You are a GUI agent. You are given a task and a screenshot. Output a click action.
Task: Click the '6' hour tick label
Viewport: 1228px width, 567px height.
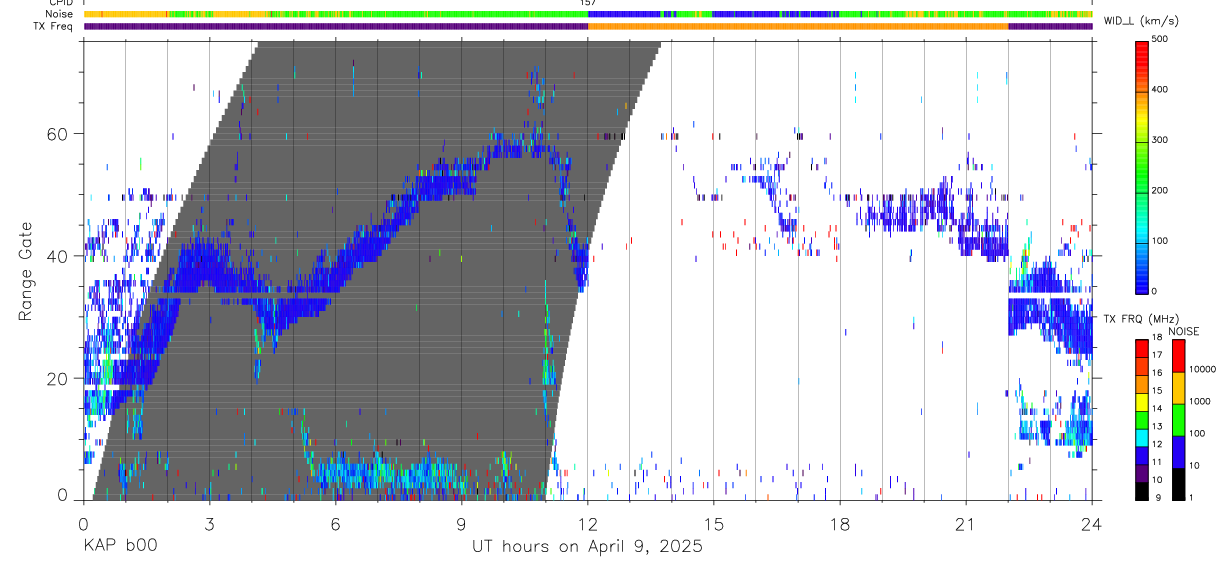335,524
